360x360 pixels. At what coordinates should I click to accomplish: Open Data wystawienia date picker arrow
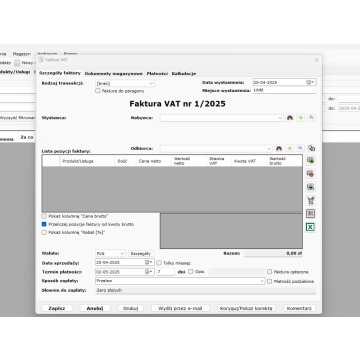313,82
